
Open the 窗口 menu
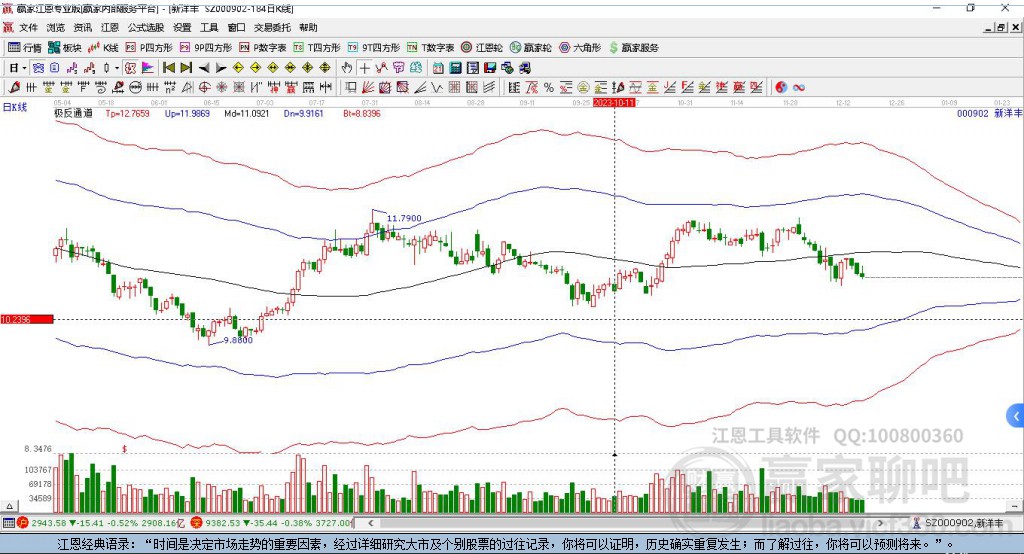point(236,27)
